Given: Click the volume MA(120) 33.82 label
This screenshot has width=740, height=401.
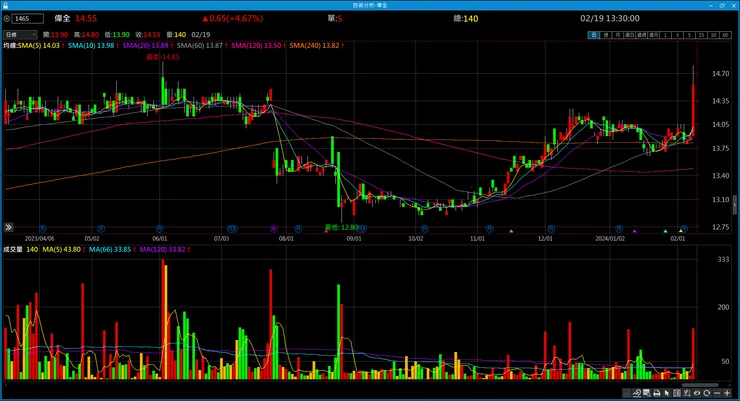Looking at the screenshot, I should tap(162, 250).
